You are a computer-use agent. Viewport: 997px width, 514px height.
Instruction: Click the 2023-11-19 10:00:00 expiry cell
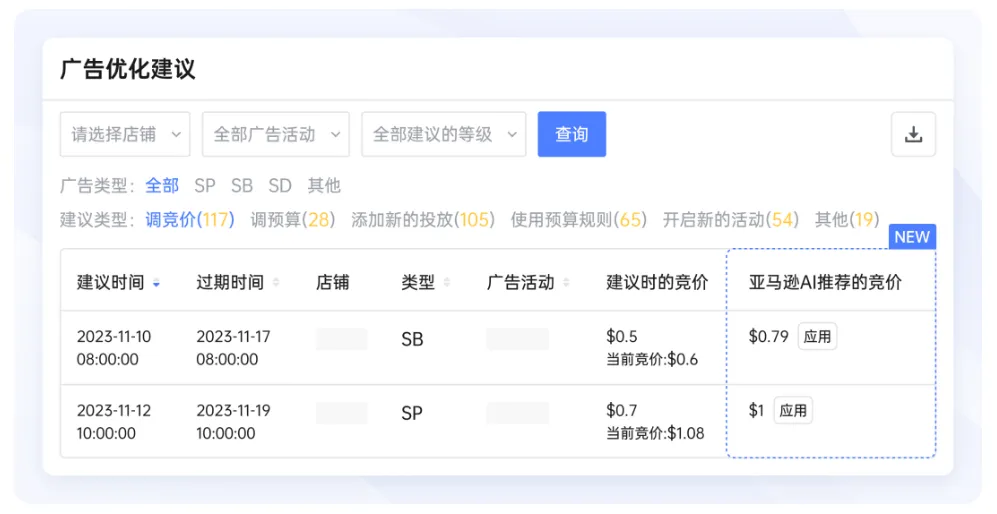(233, 422)
